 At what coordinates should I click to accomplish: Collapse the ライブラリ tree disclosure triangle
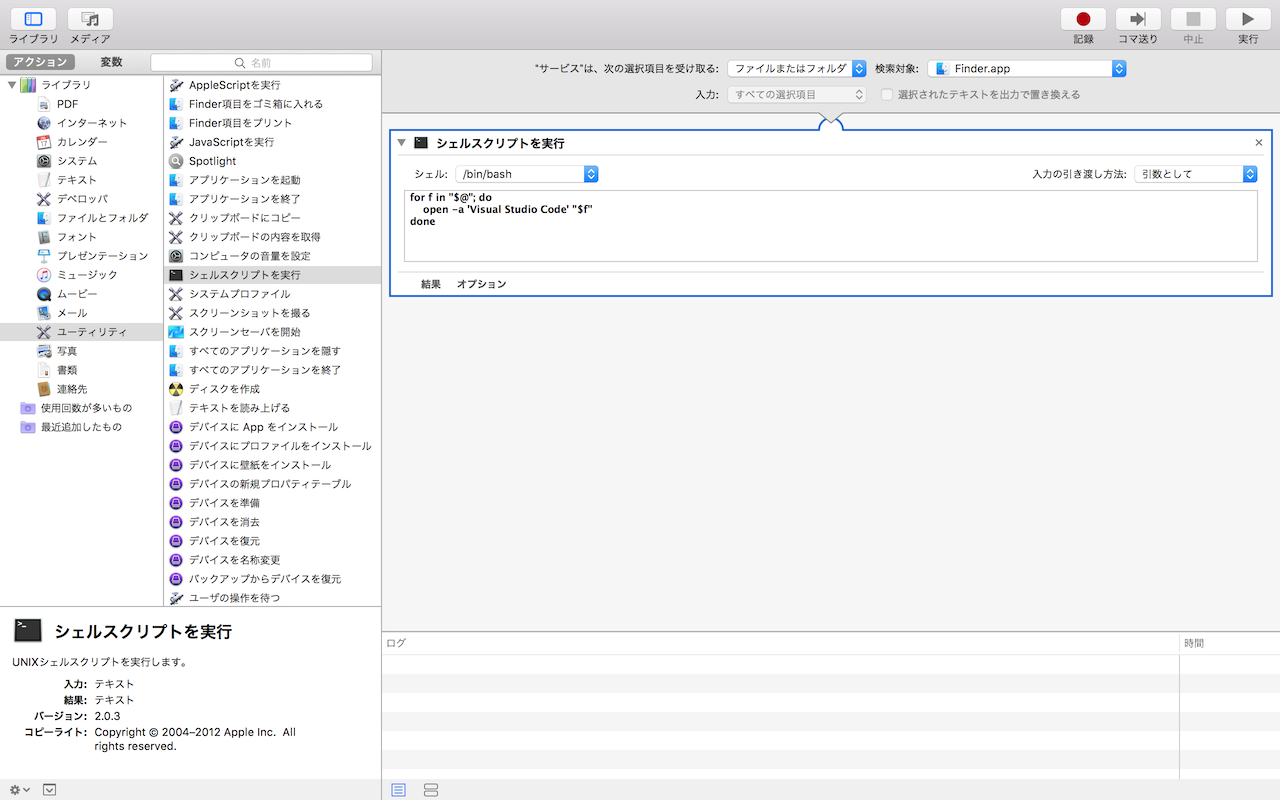(12, 85)
